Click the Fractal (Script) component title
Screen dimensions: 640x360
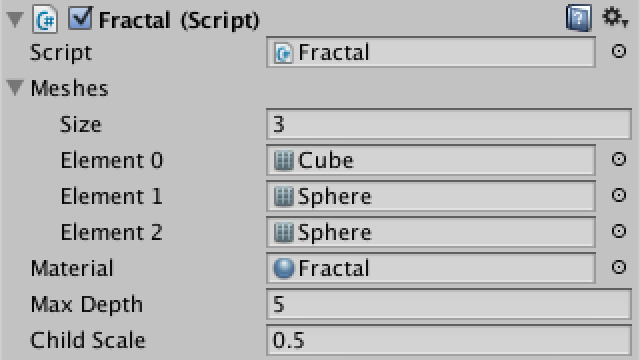[179, 20]
